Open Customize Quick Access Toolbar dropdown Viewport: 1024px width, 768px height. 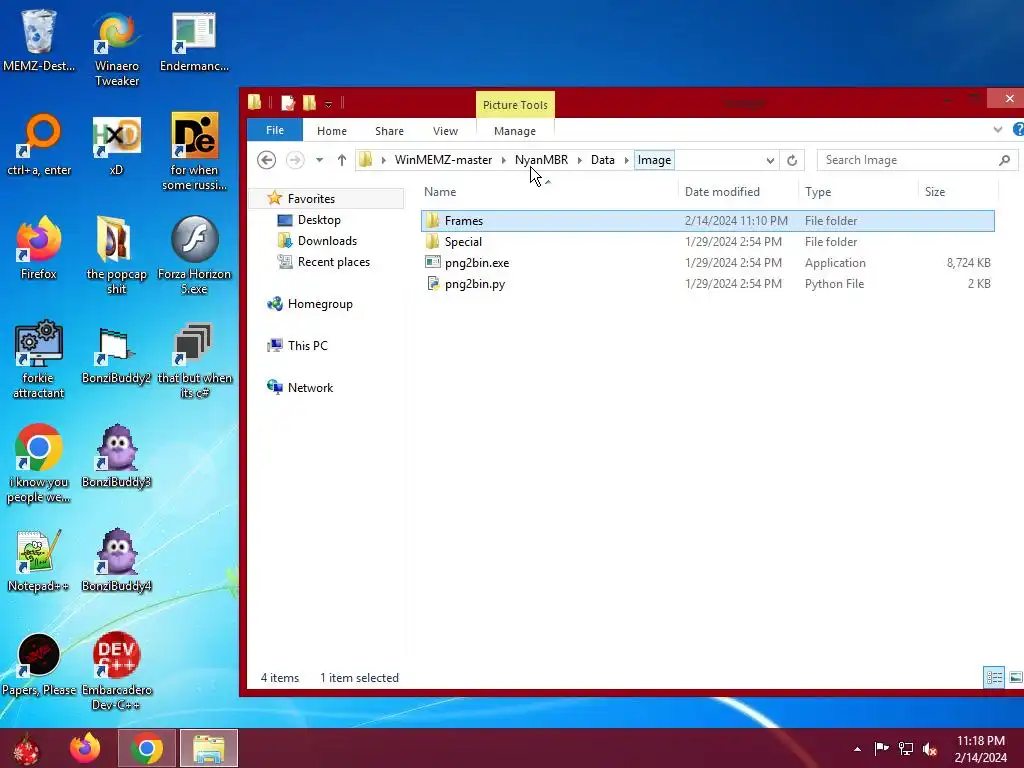[328, 104]
